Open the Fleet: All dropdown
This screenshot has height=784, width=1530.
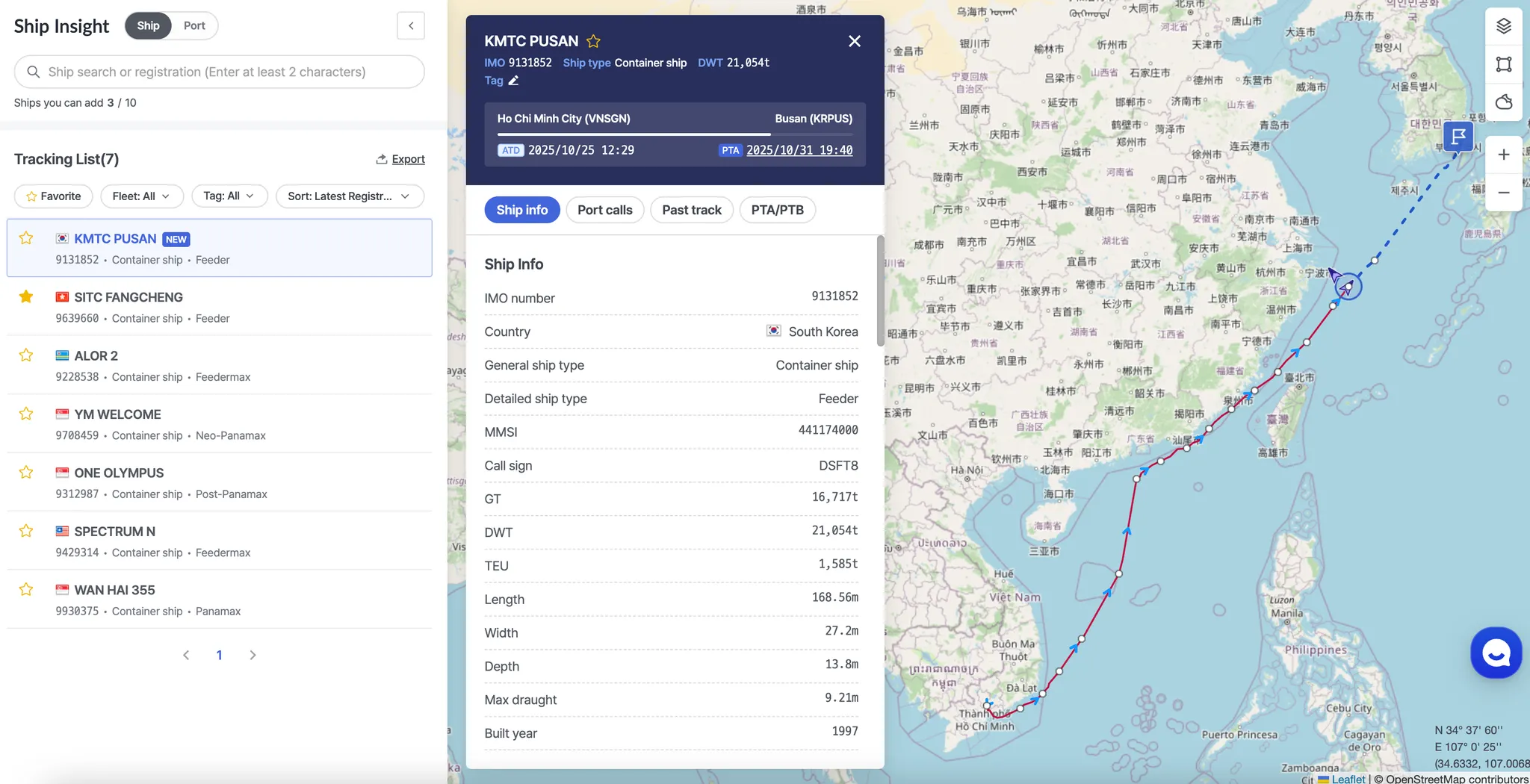click(x=141, y=196)
